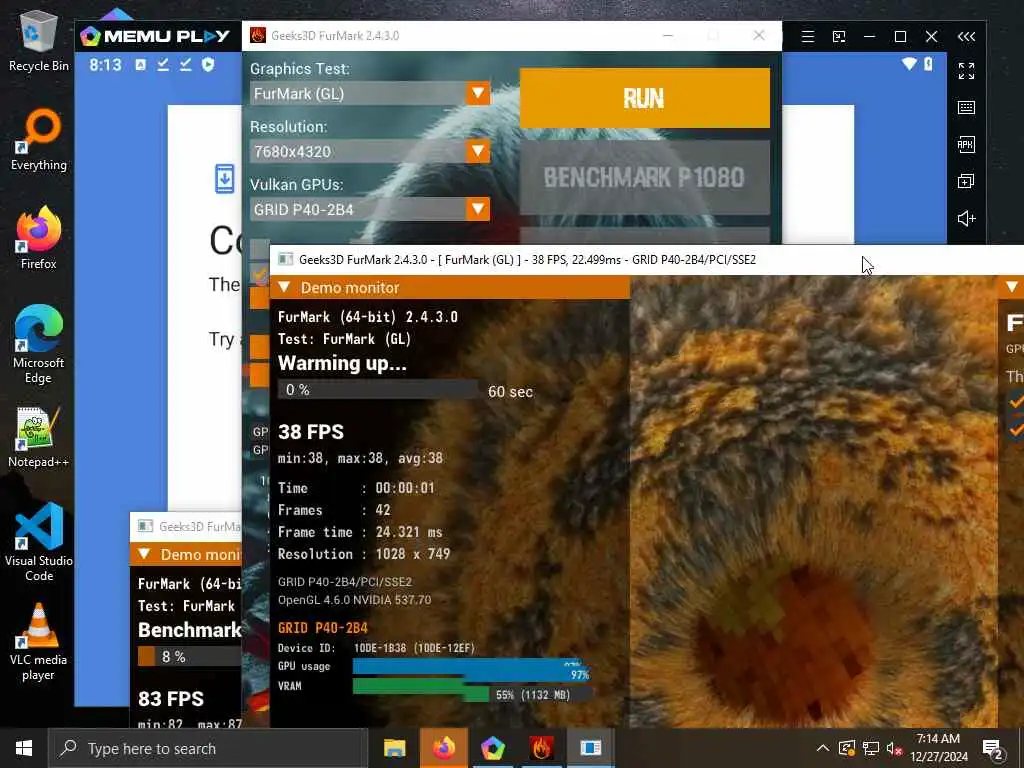The width and height of the screenshot is (1024, 768).
Task: Click the first download-done checkmark notification icon in Android status bar
Action: point(163,65)
